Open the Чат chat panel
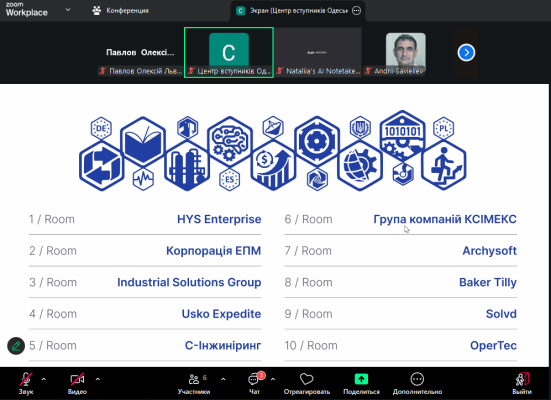 tap(254, 383)
